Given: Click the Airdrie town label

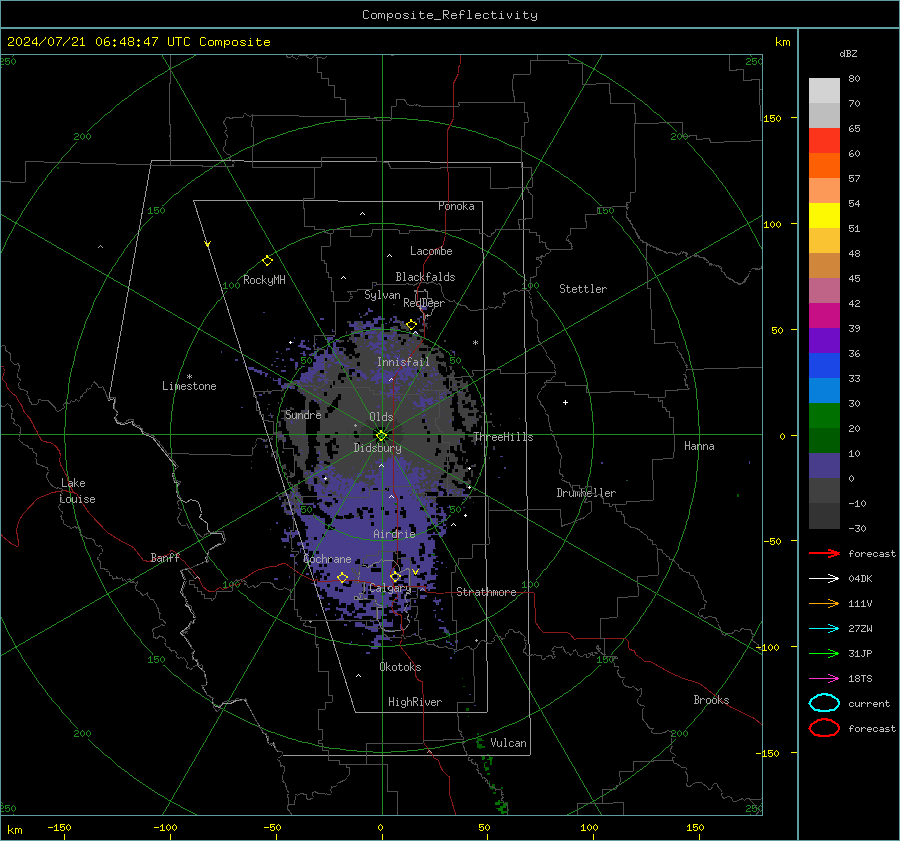Looking at the screenshot, I should coord(394,534).
